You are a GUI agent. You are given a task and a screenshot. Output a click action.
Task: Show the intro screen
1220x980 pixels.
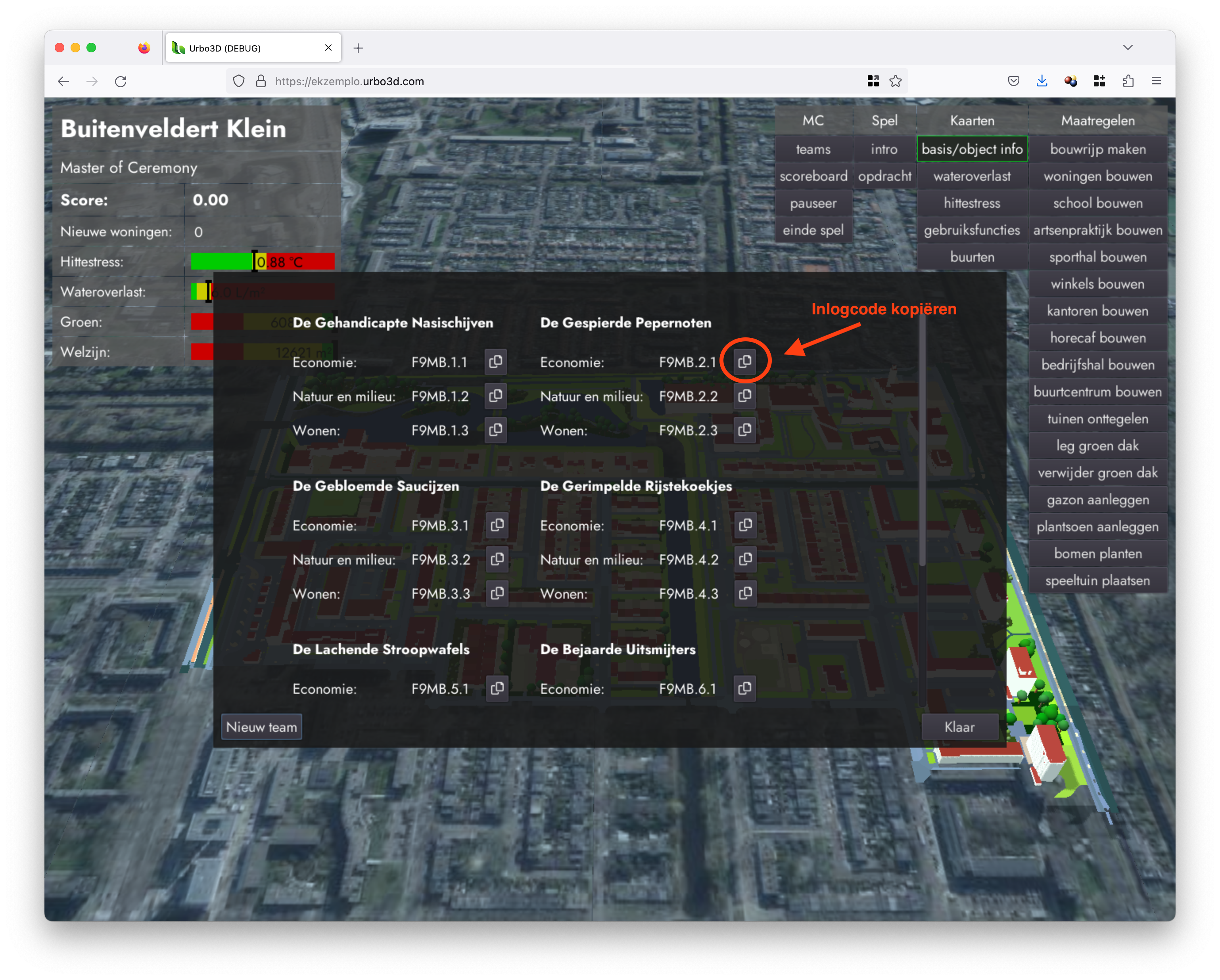pyautogui.click(x=884, y=149)
